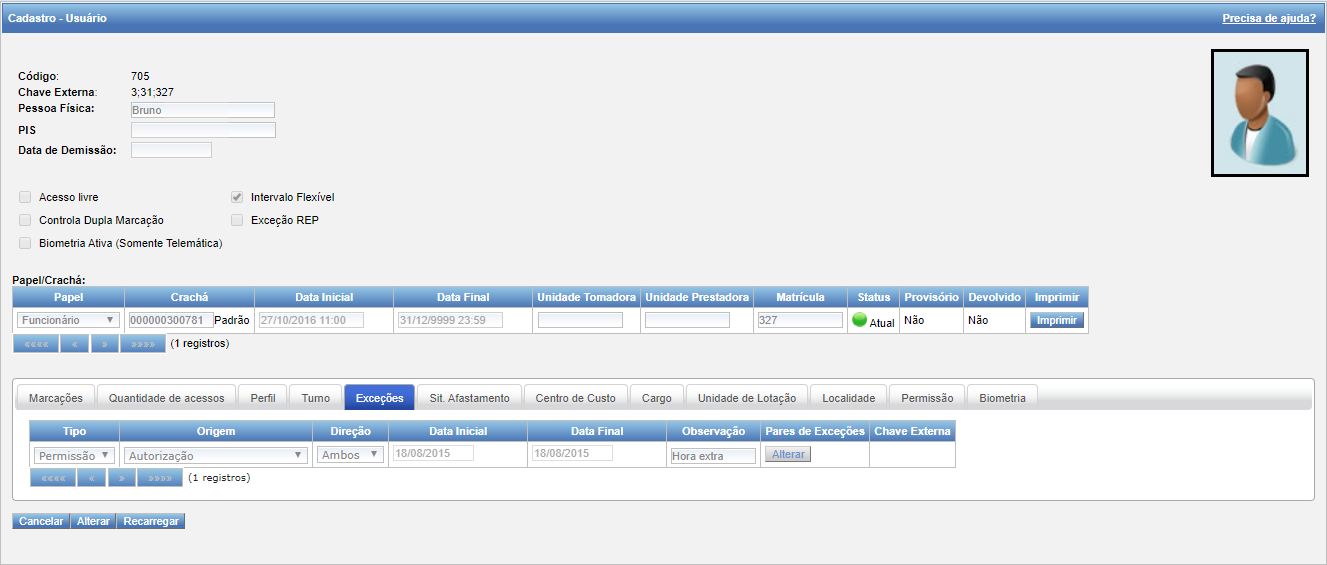This screenshot has width=1327, height=565.
Task: Open the Papel dropdown showing Funcionário
Action: 68,320
